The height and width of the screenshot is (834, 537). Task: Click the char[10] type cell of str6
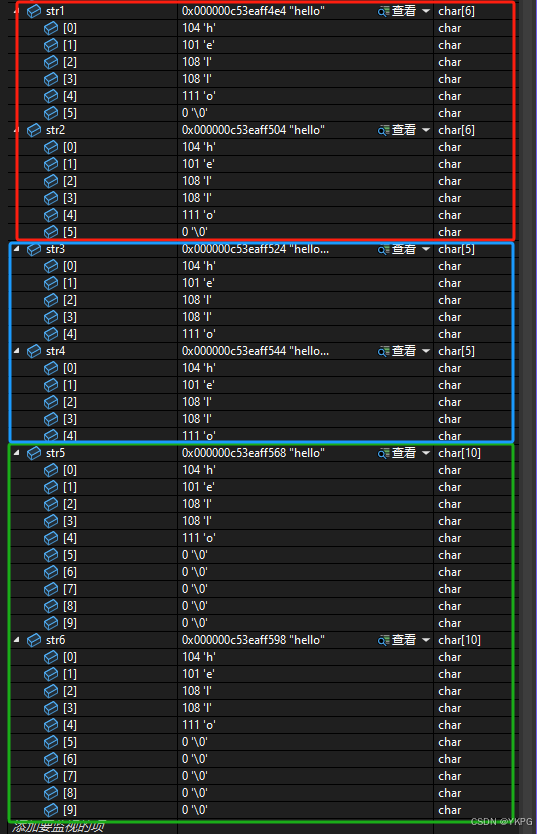point(459,640)
